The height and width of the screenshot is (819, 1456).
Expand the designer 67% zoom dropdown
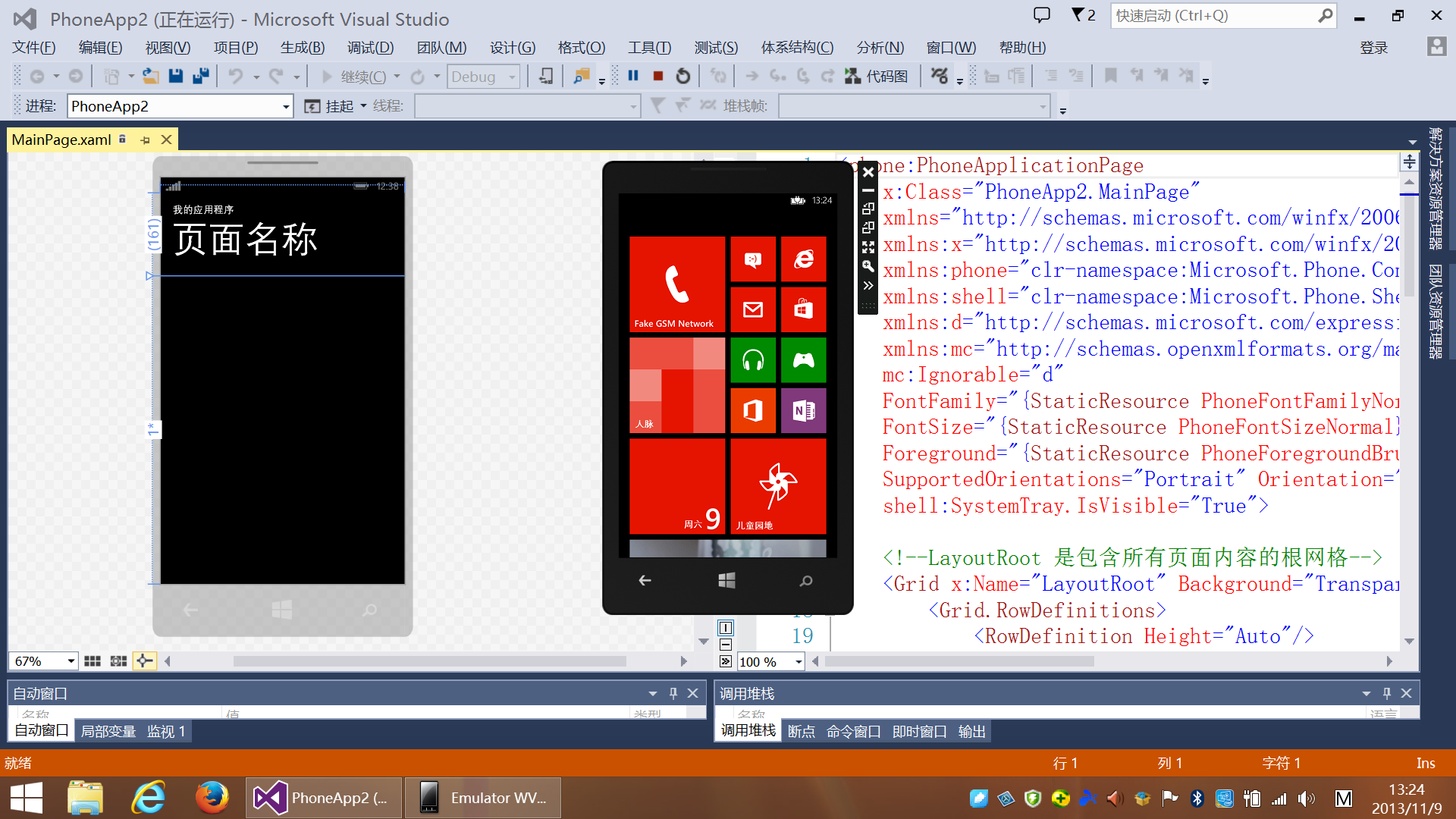(71, 661)
